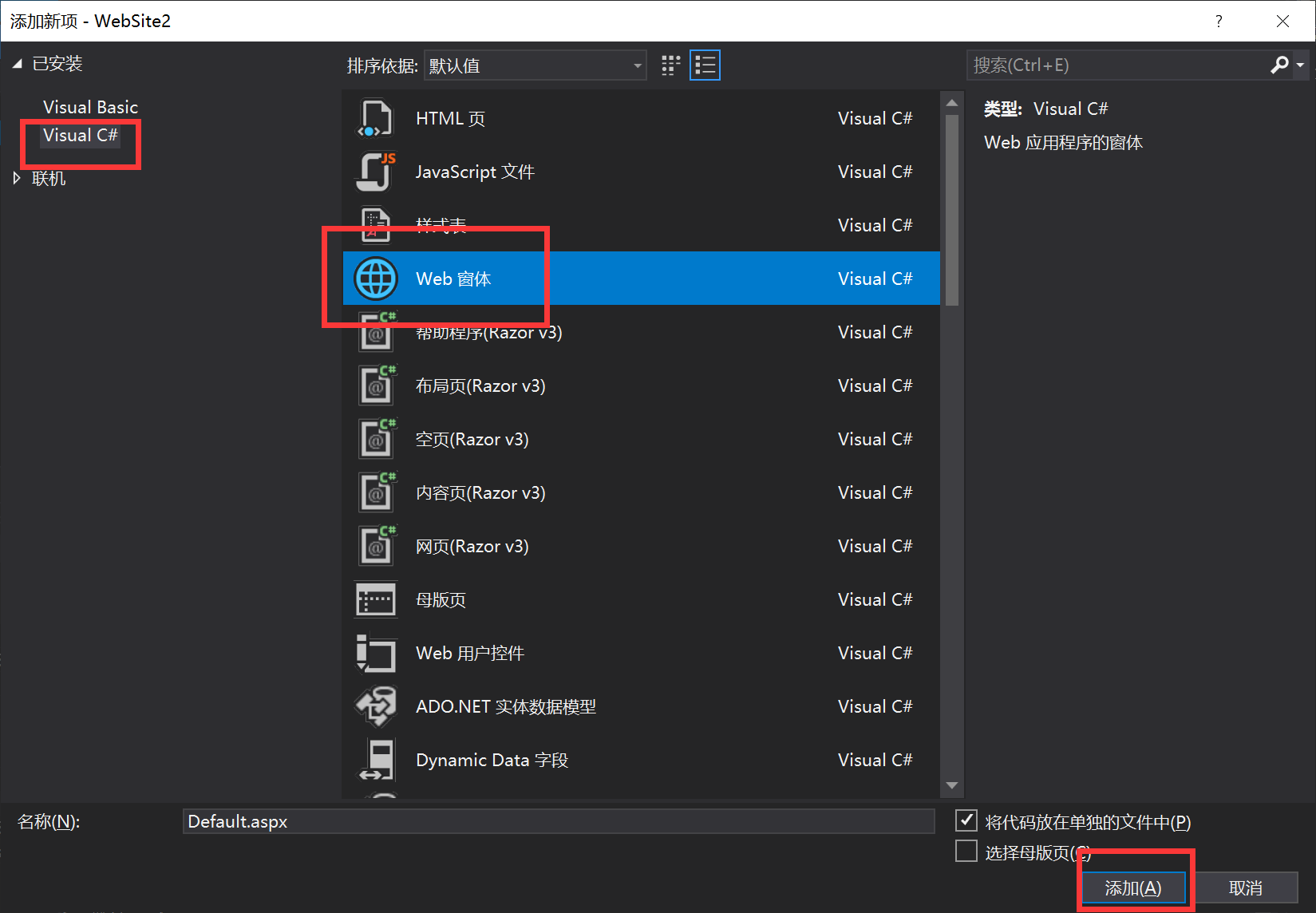Click the 添加(A) button
The height and width of the screenshot is (913, 1316).
point(1133,887)
